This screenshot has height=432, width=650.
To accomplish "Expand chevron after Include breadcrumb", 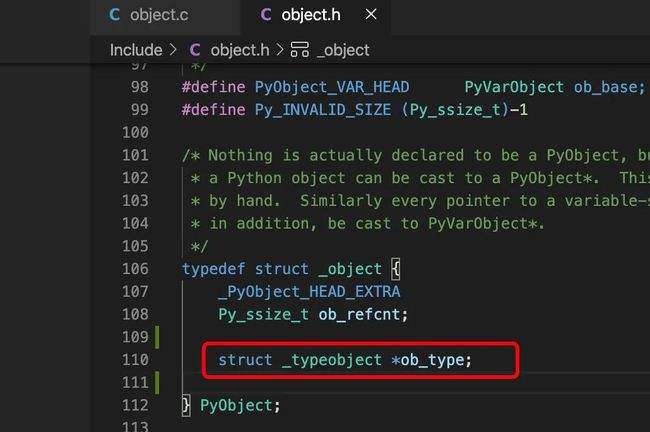I will tap(173, 50).
